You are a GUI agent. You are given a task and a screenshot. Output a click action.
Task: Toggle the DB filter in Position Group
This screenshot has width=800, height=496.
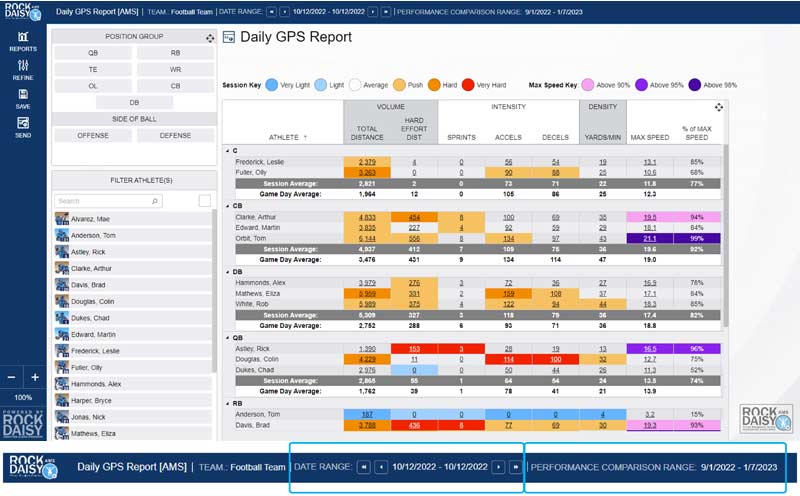coord(134,102)
